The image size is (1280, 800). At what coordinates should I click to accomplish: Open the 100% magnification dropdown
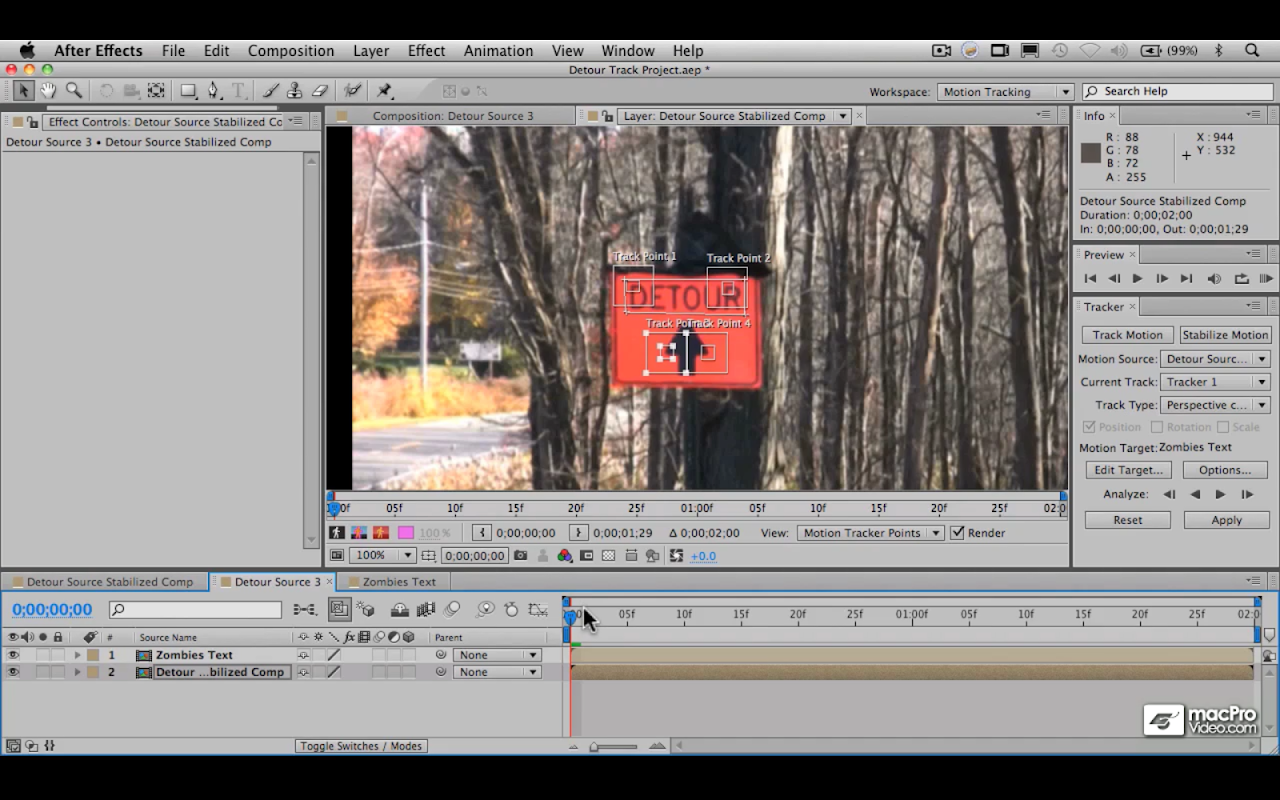point(384,556)
